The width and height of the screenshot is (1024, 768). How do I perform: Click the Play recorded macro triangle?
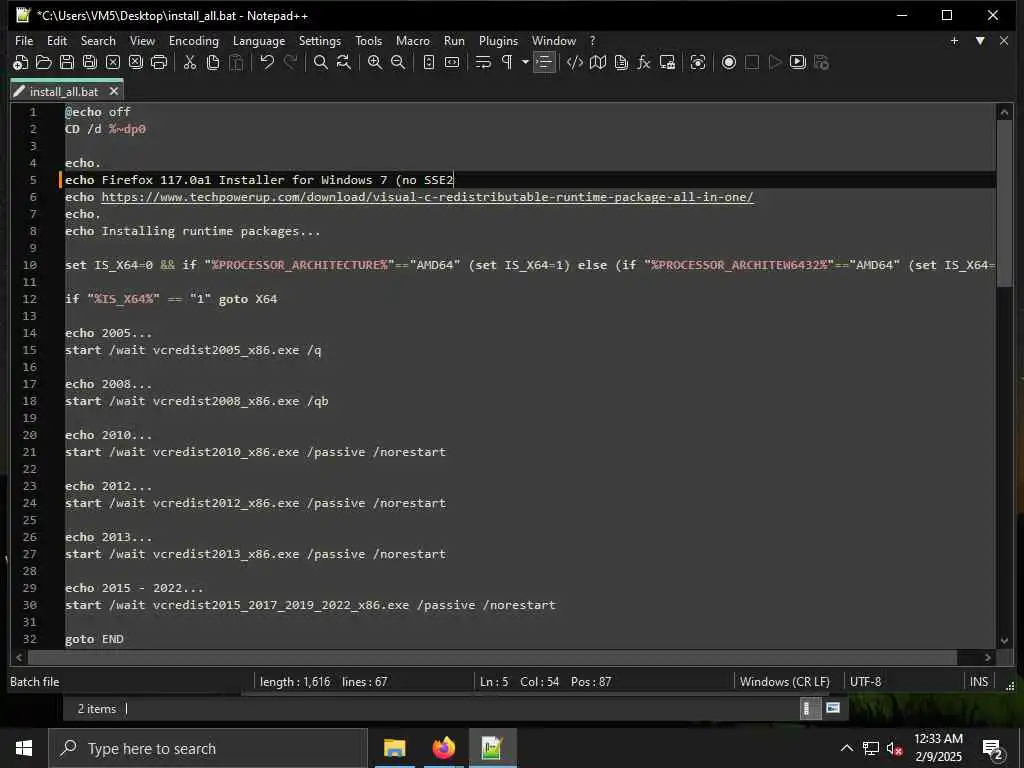(775, 63)
